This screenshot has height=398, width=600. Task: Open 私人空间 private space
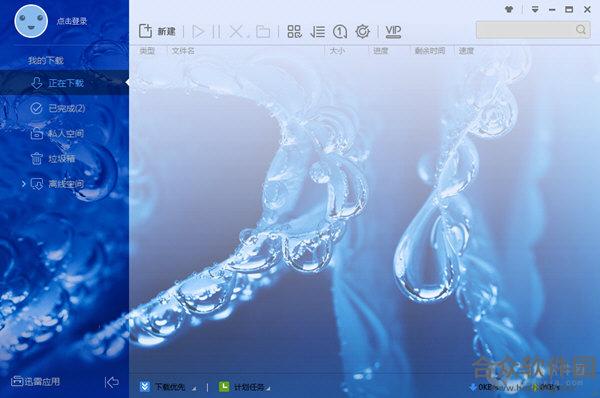(64, 134)
